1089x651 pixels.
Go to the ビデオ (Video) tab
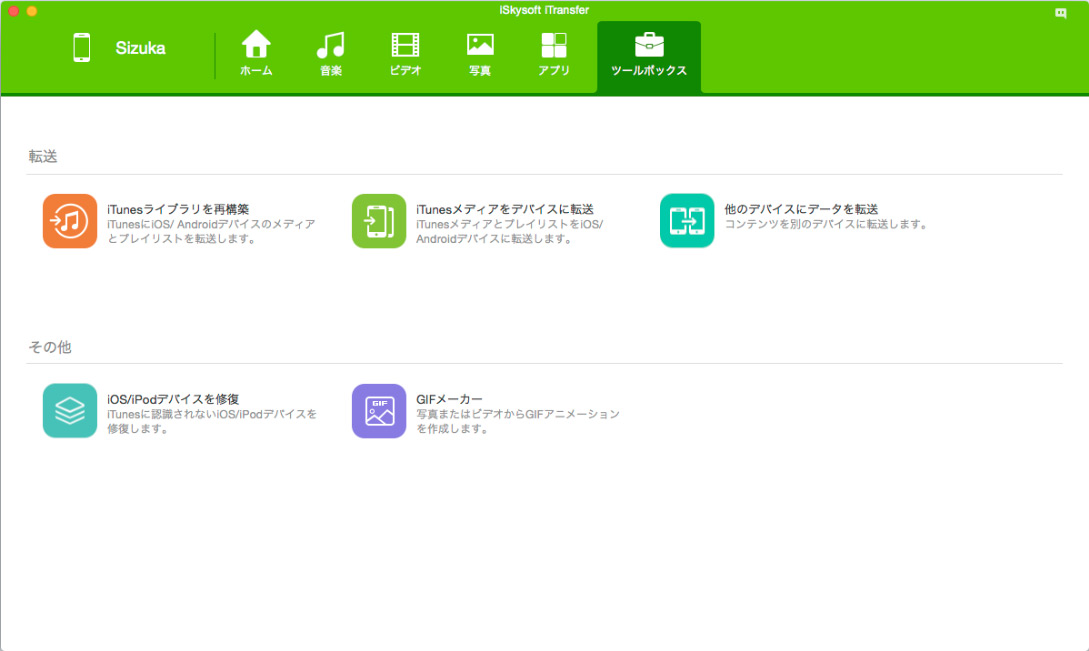(x=405, y=53)
